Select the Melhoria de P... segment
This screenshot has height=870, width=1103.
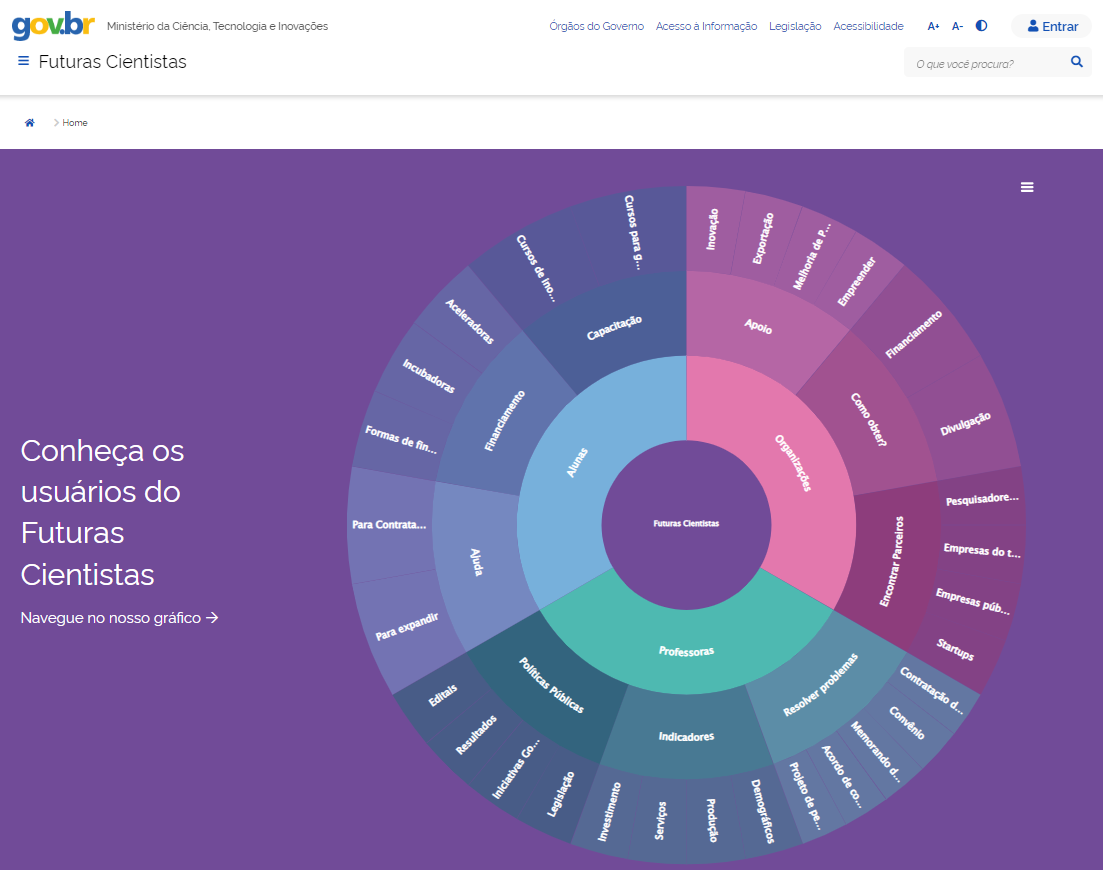pos(811,256)
